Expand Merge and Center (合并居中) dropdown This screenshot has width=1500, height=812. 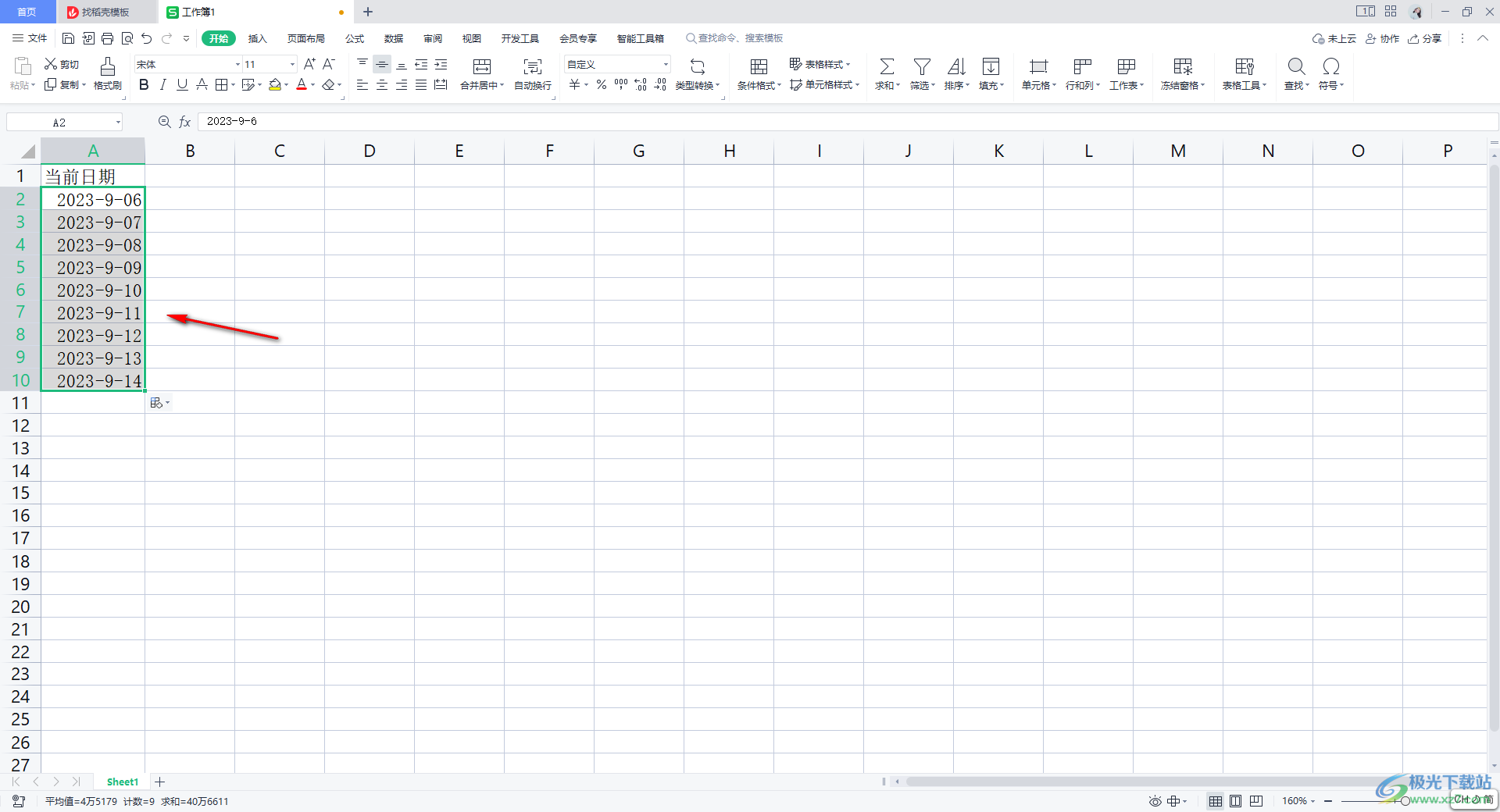point(502,86)
